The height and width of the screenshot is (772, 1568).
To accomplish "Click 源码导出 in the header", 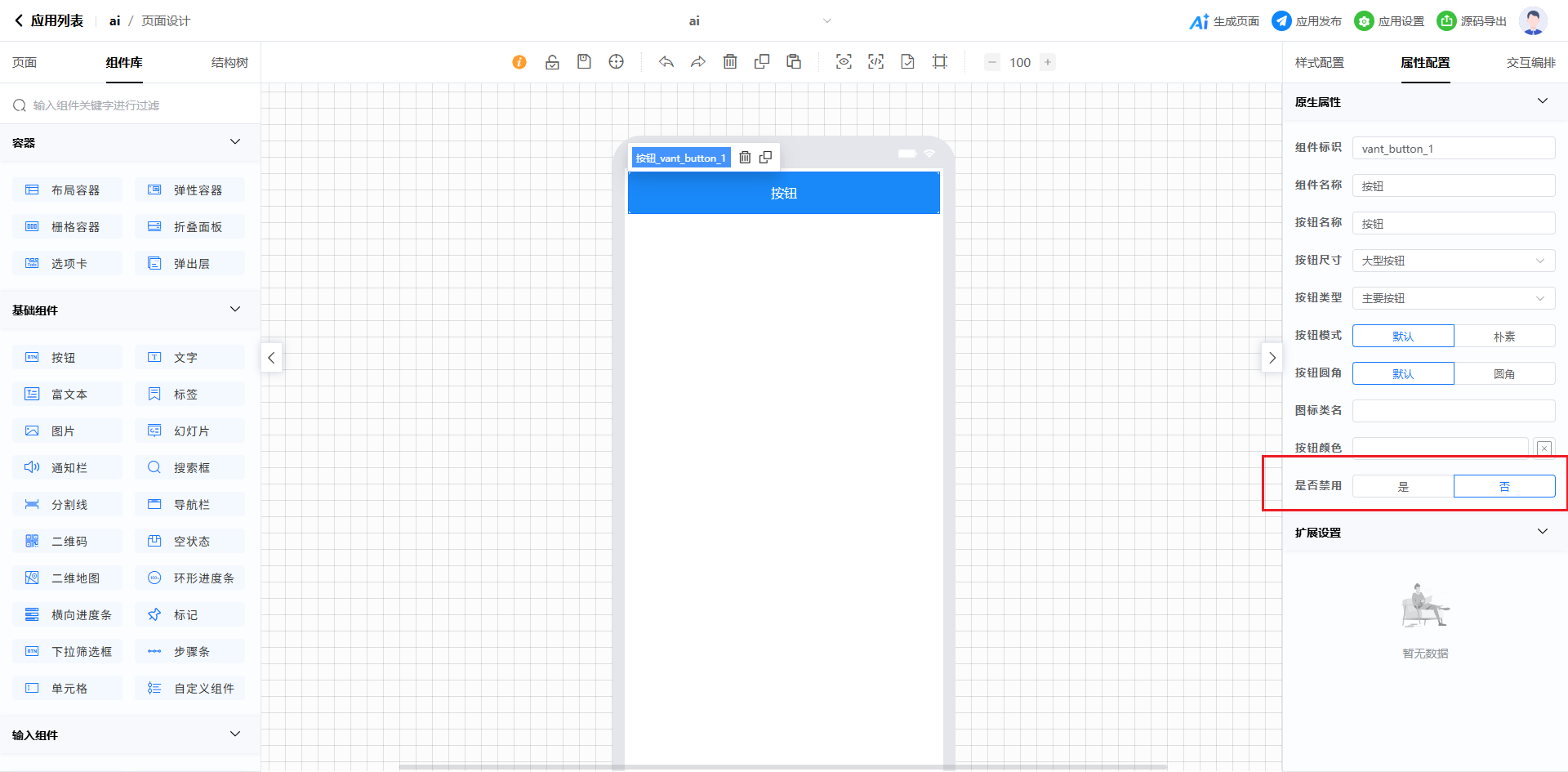I will tap(1472, 21).
